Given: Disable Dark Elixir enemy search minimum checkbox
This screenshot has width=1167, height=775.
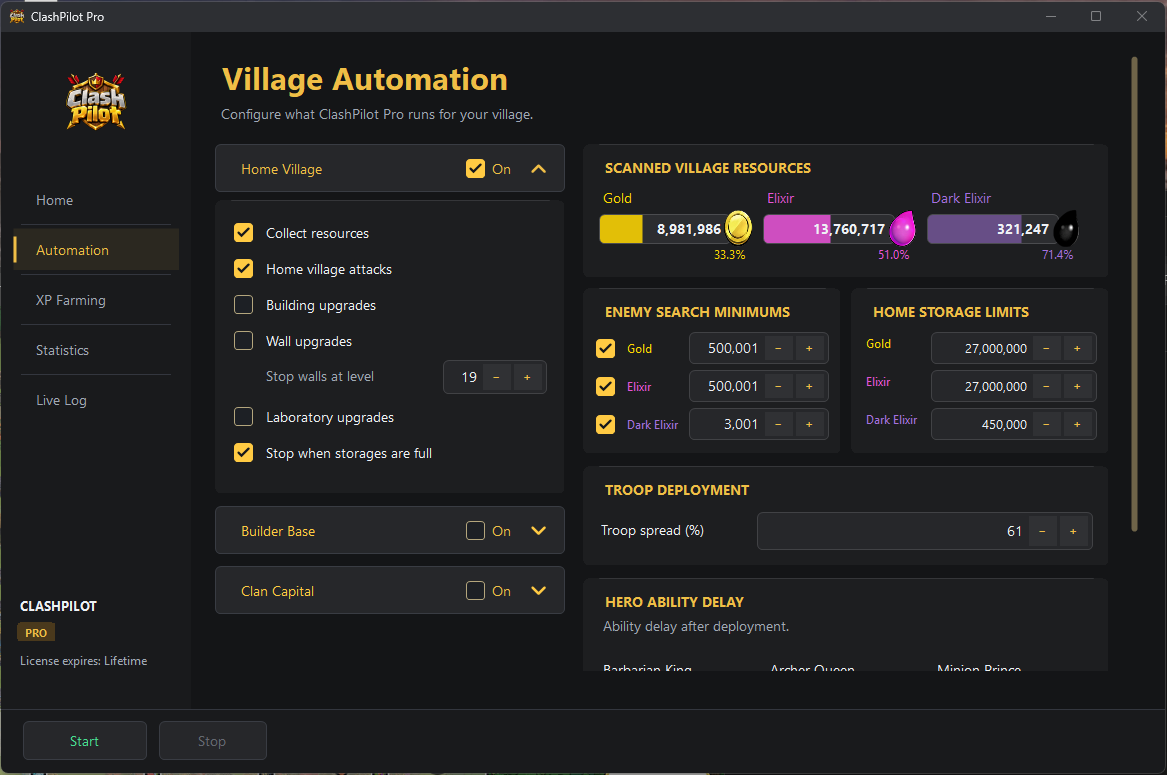Looking at the screenshot, I should click(x=606, y=424).
